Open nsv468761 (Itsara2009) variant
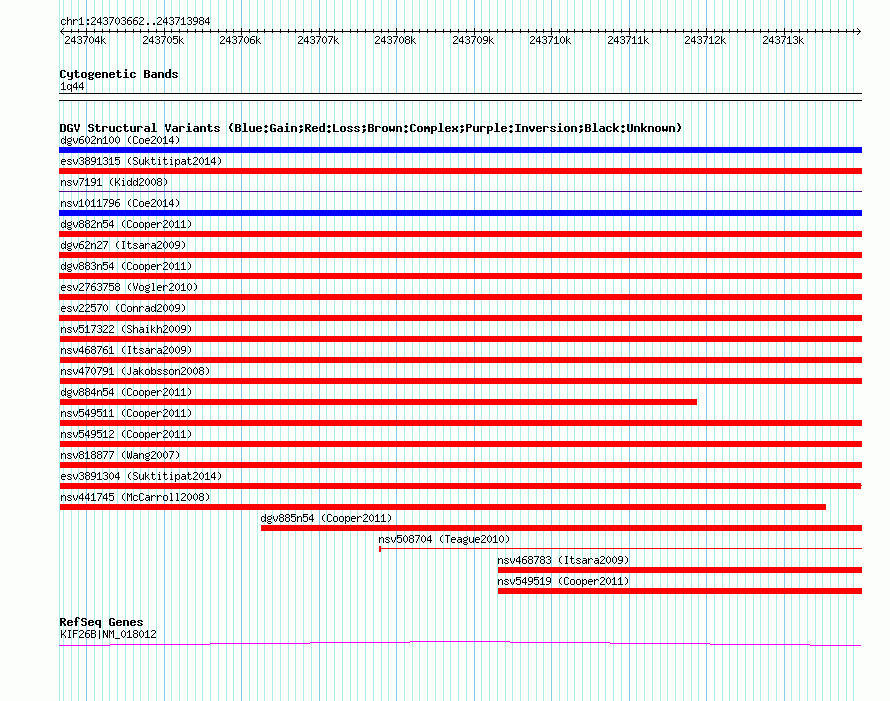This screenshot has height=701, width=890. 126,350
